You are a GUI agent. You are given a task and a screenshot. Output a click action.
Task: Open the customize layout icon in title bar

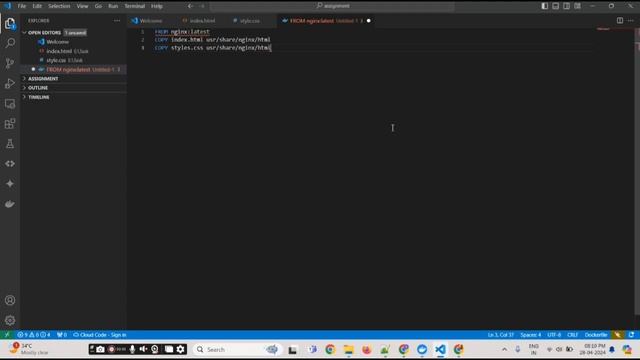tap(578, 6)
